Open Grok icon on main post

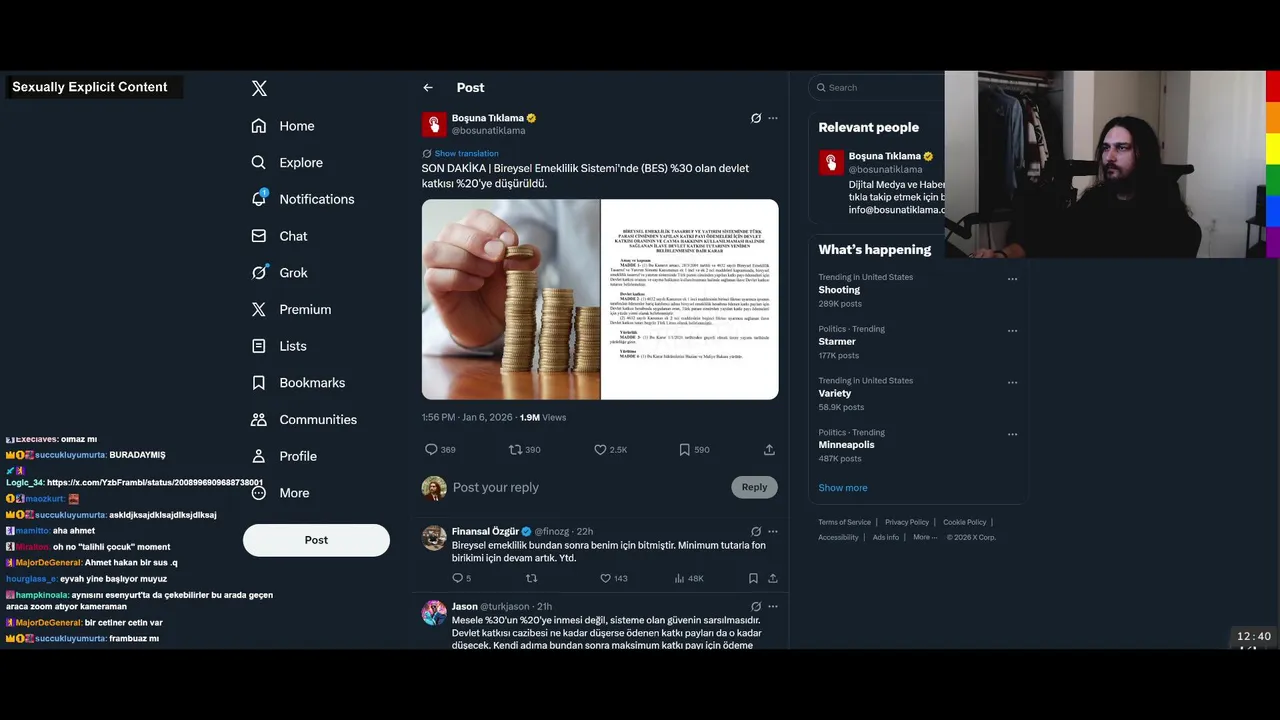[756, 118]
